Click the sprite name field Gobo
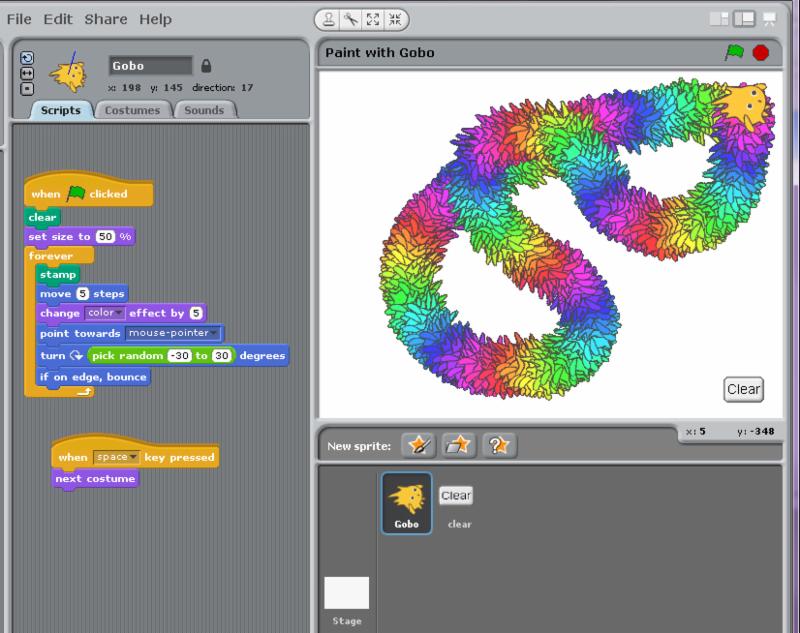This screenshot has width=800, height=633. pos(151,66)
